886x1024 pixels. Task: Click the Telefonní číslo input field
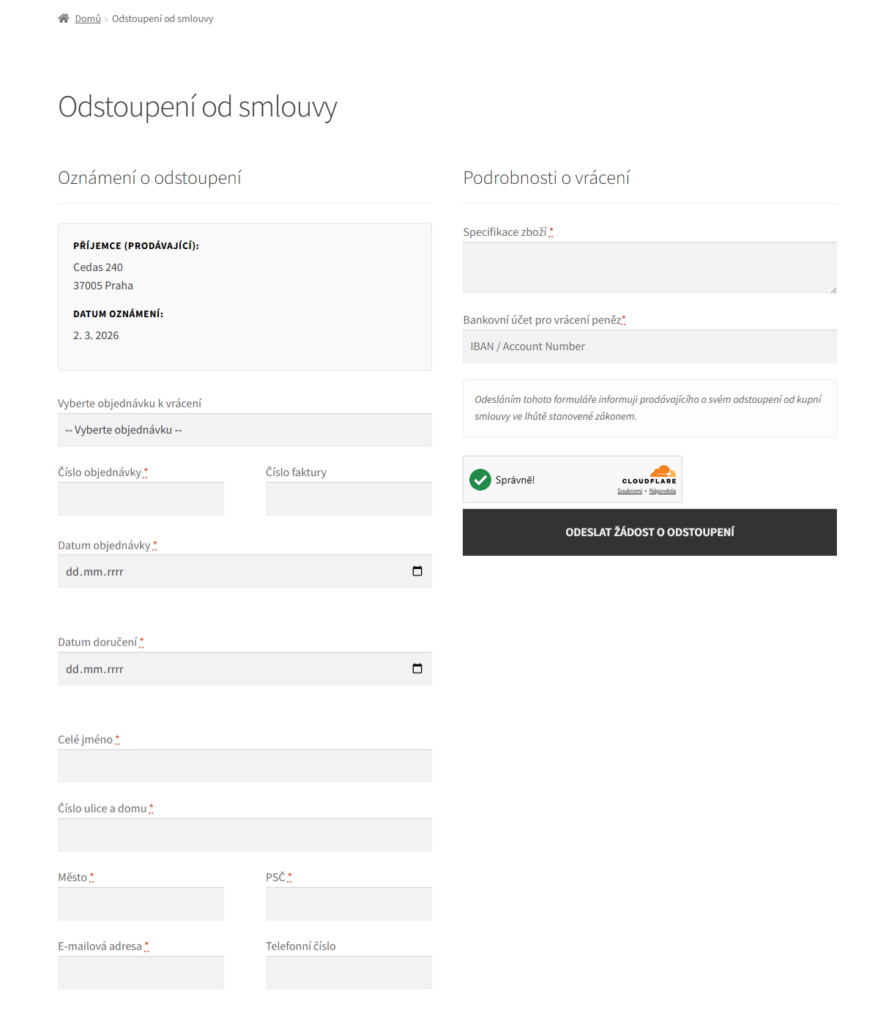(348, 972)
